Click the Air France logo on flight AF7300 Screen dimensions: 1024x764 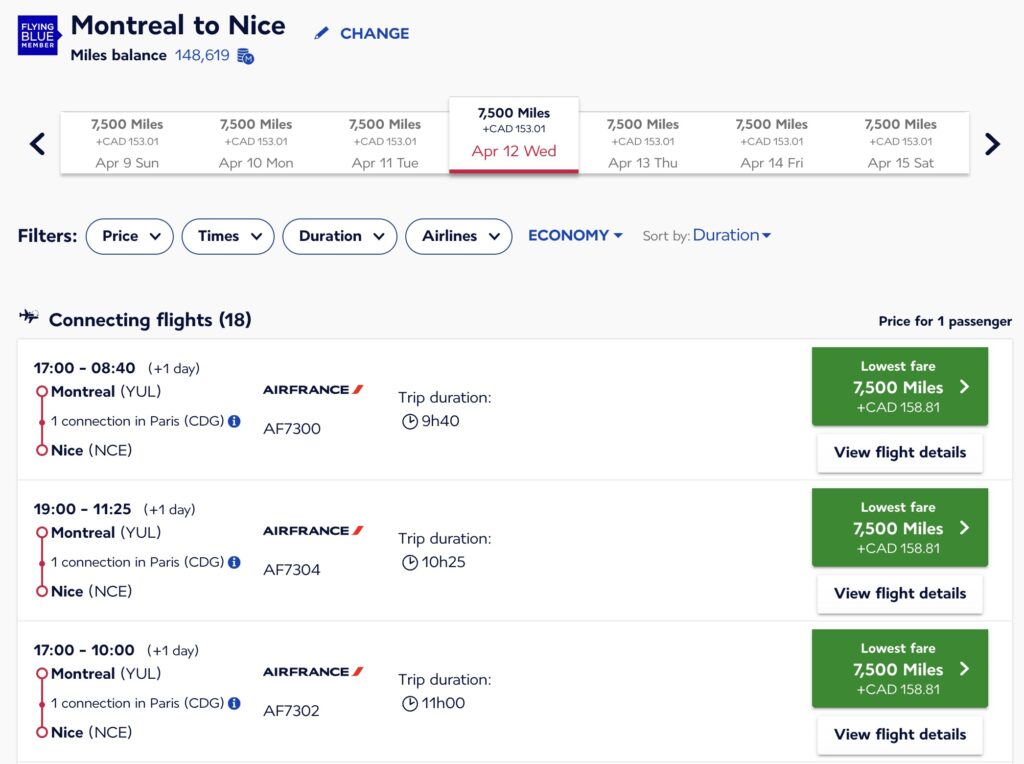tap(312, 389)
